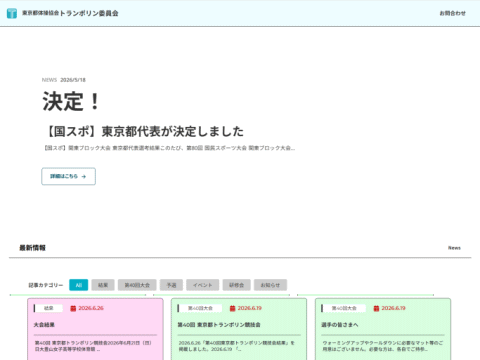Click the teal T logo icon in header

pos(12,13)
